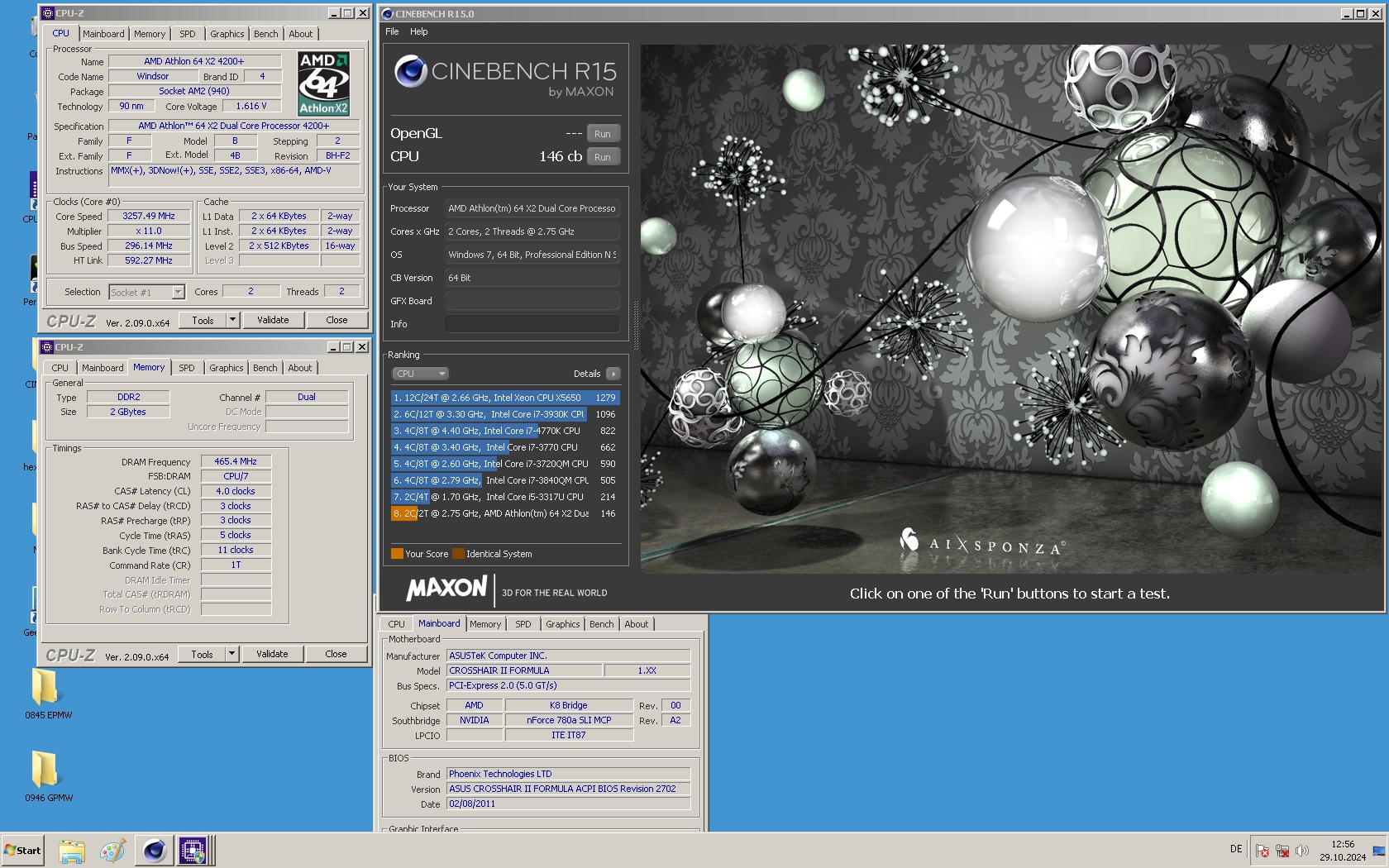
Task: Open the Help menu in Cinebench
Action: (419, 31)
